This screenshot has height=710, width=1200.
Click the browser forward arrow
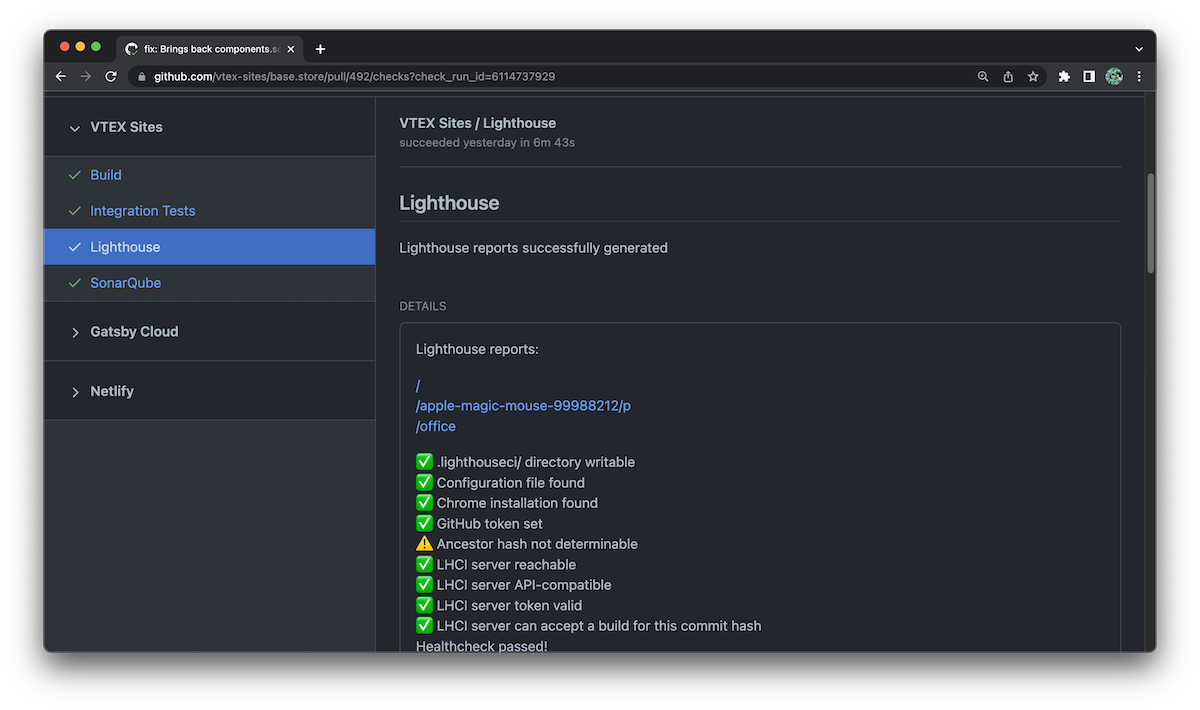point(86,76)
